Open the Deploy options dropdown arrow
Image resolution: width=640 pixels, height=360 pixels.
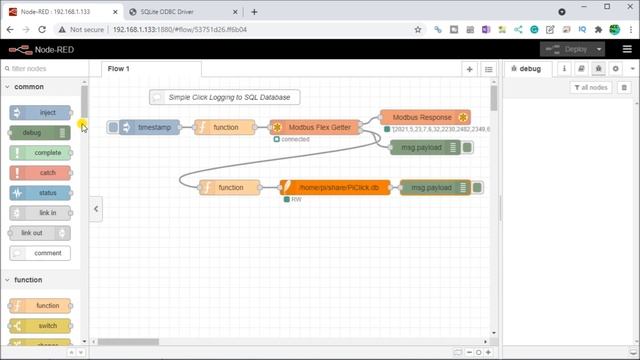pos(599,49)
